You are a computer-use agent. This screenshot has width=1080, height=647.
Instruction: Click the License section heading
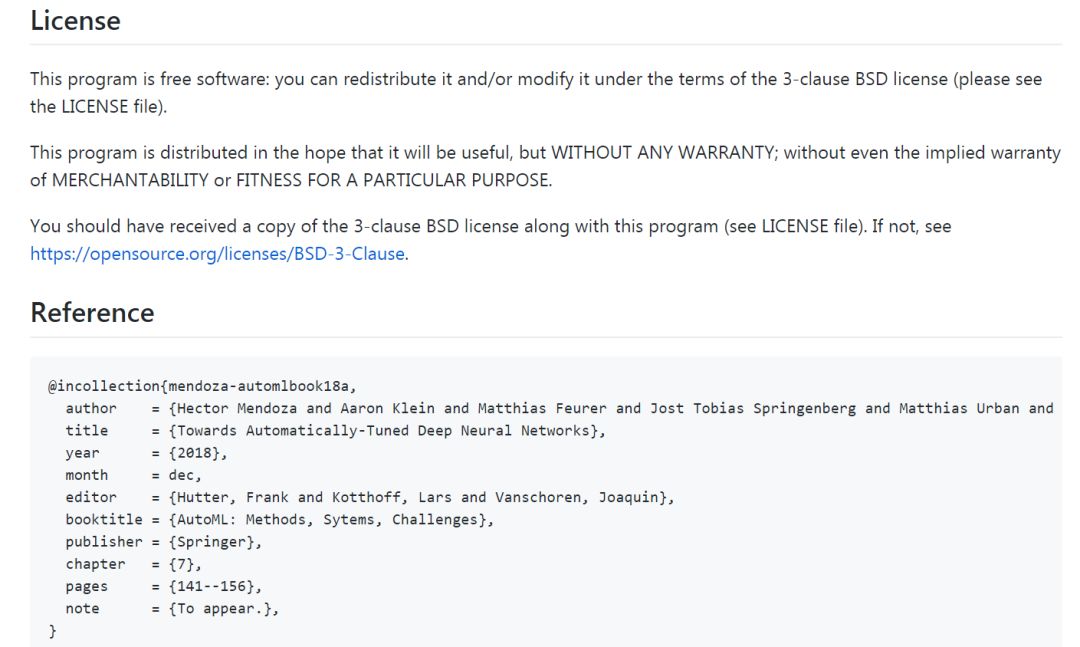(75, 21)
